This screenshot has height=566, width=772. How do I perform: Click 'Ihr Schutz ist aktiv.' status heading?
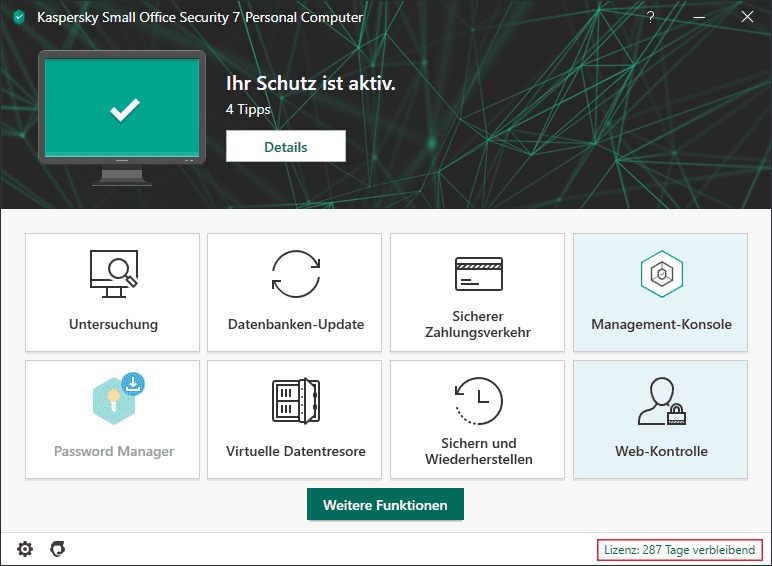click(x=310, y=83)
